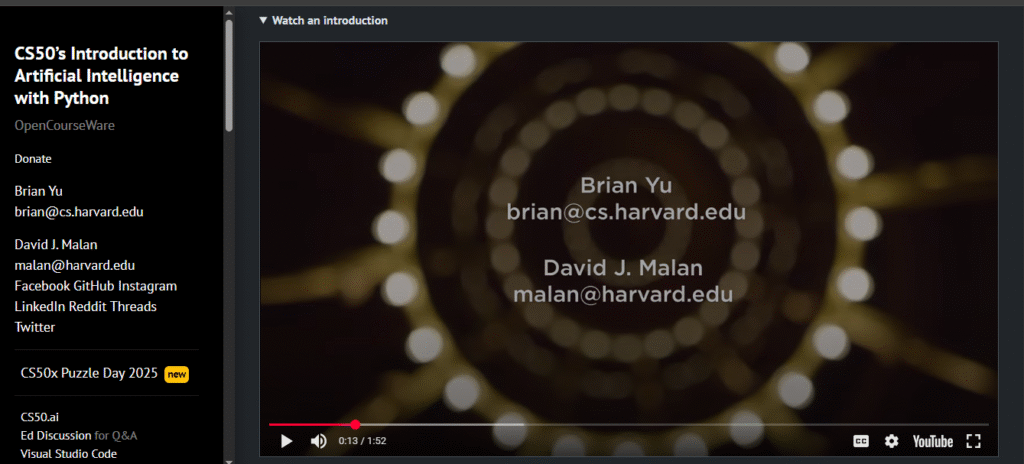Viewport: 1024px width, 464px height.
Task: Open malan@harvard.edu email link
Action: point(74,265)
